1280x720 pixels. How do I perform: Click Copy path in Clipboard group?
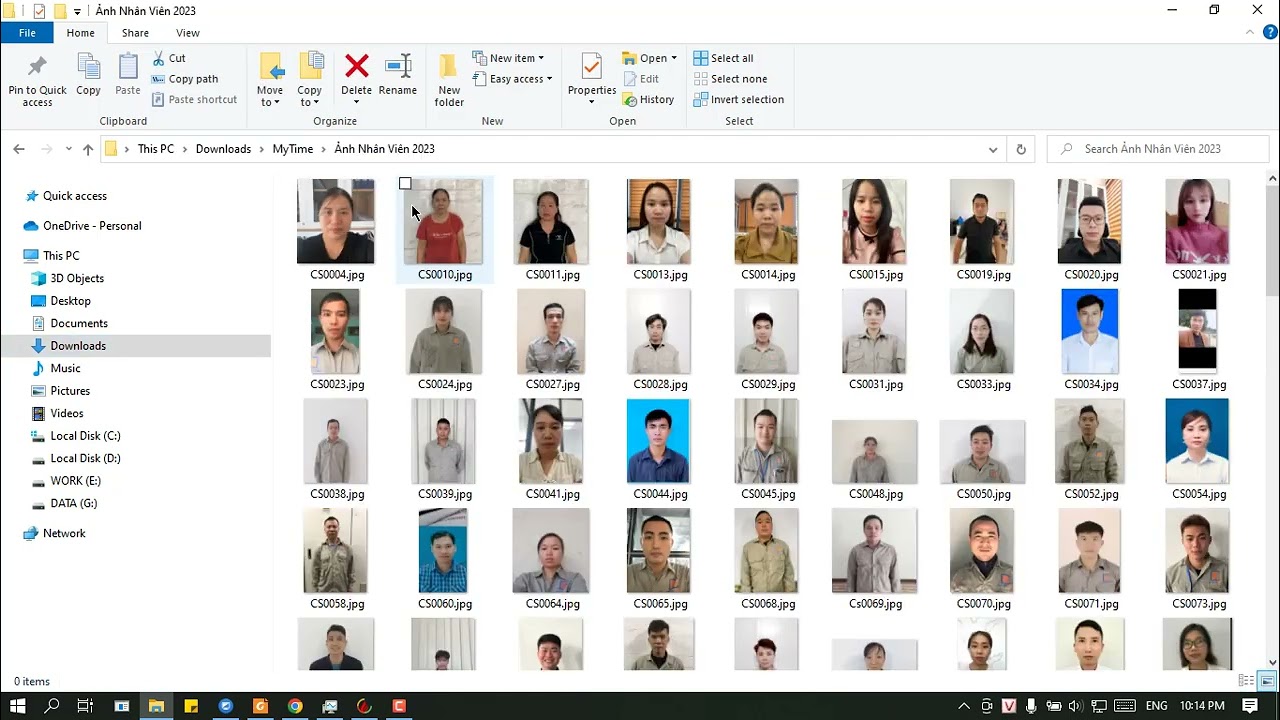tap(185, 79)
